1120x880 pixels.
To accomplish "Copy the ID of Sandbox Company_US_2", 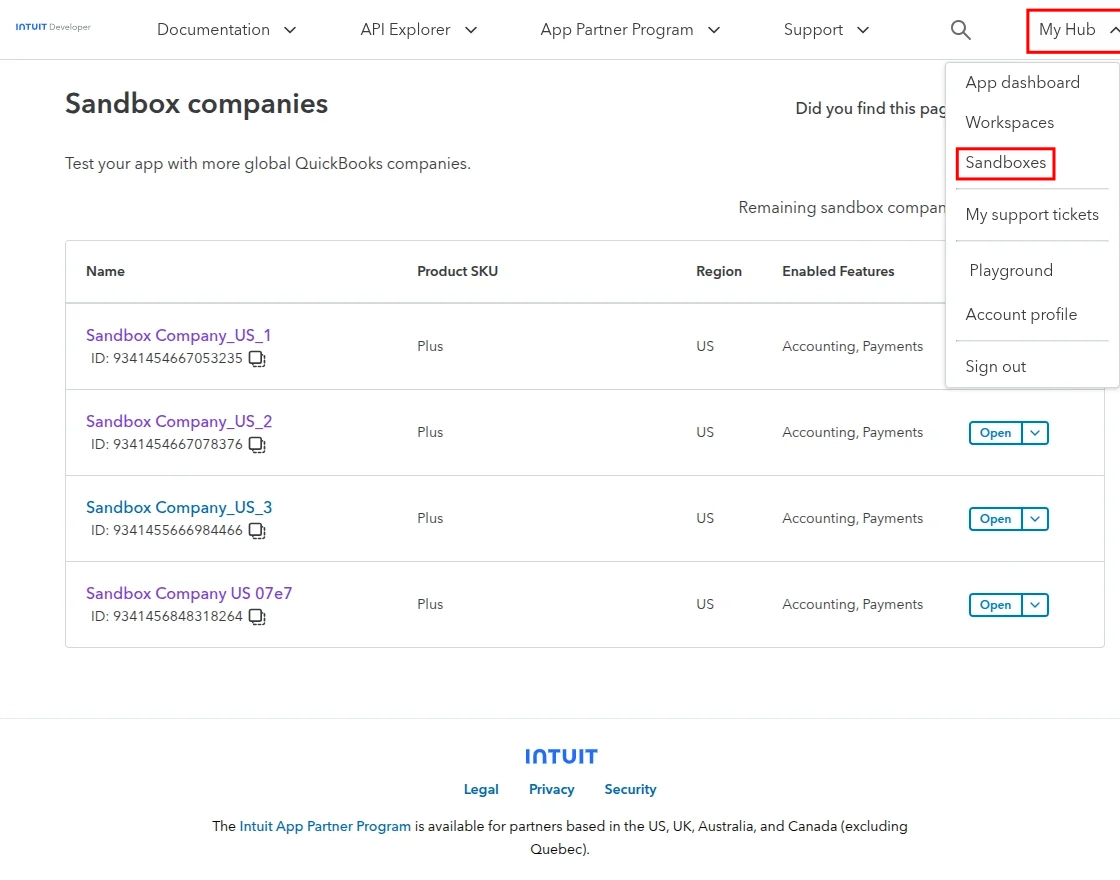I will click(257, 445).
